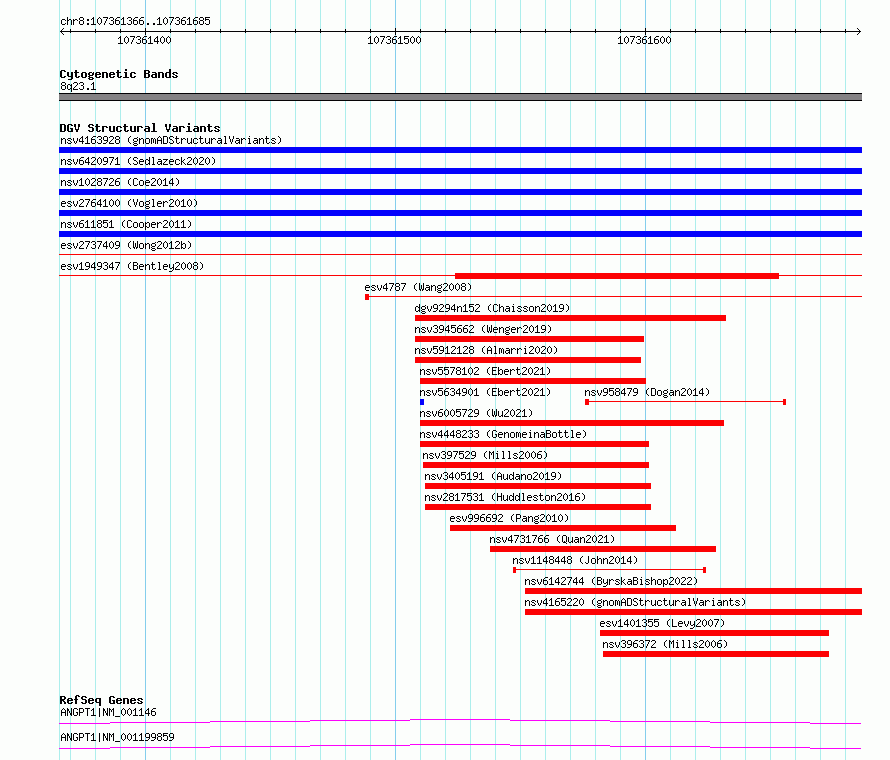This screenshot has height=760, width=890.
Task: Open the esv2737409 (Wong2012b) variant label
Action: (126, 245)
